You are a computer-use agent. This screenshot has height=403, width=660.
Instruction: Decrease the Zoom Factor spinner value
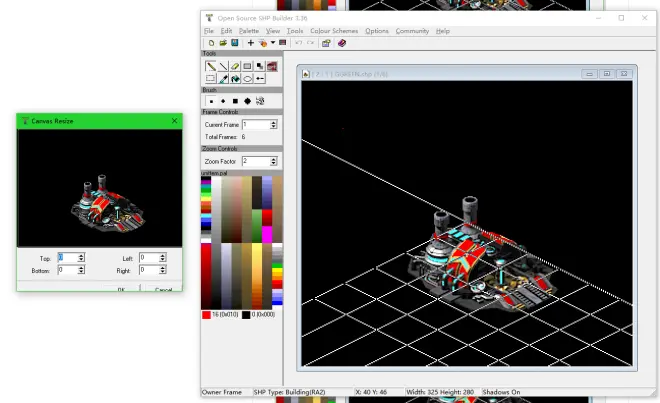point(274,163)
